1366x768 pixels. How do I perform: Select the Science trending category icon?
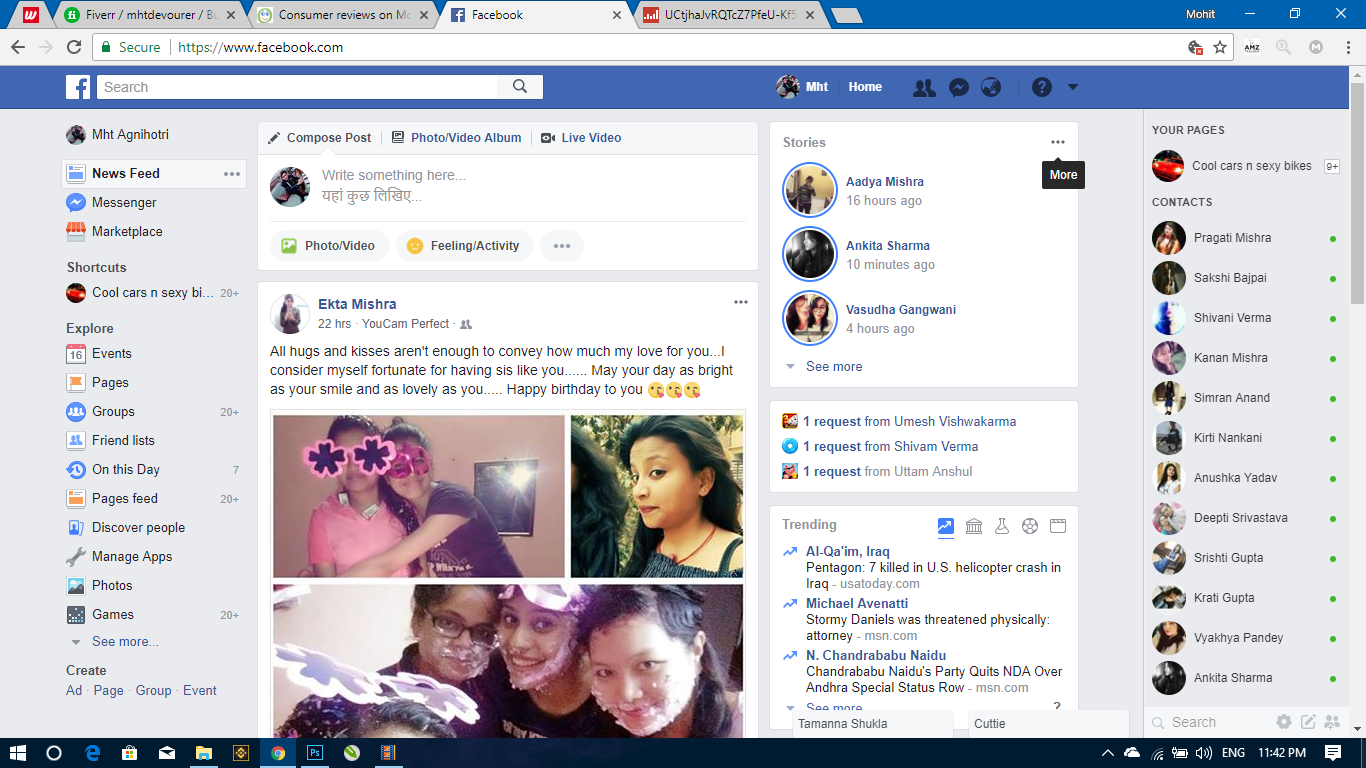pos(1002,526)
